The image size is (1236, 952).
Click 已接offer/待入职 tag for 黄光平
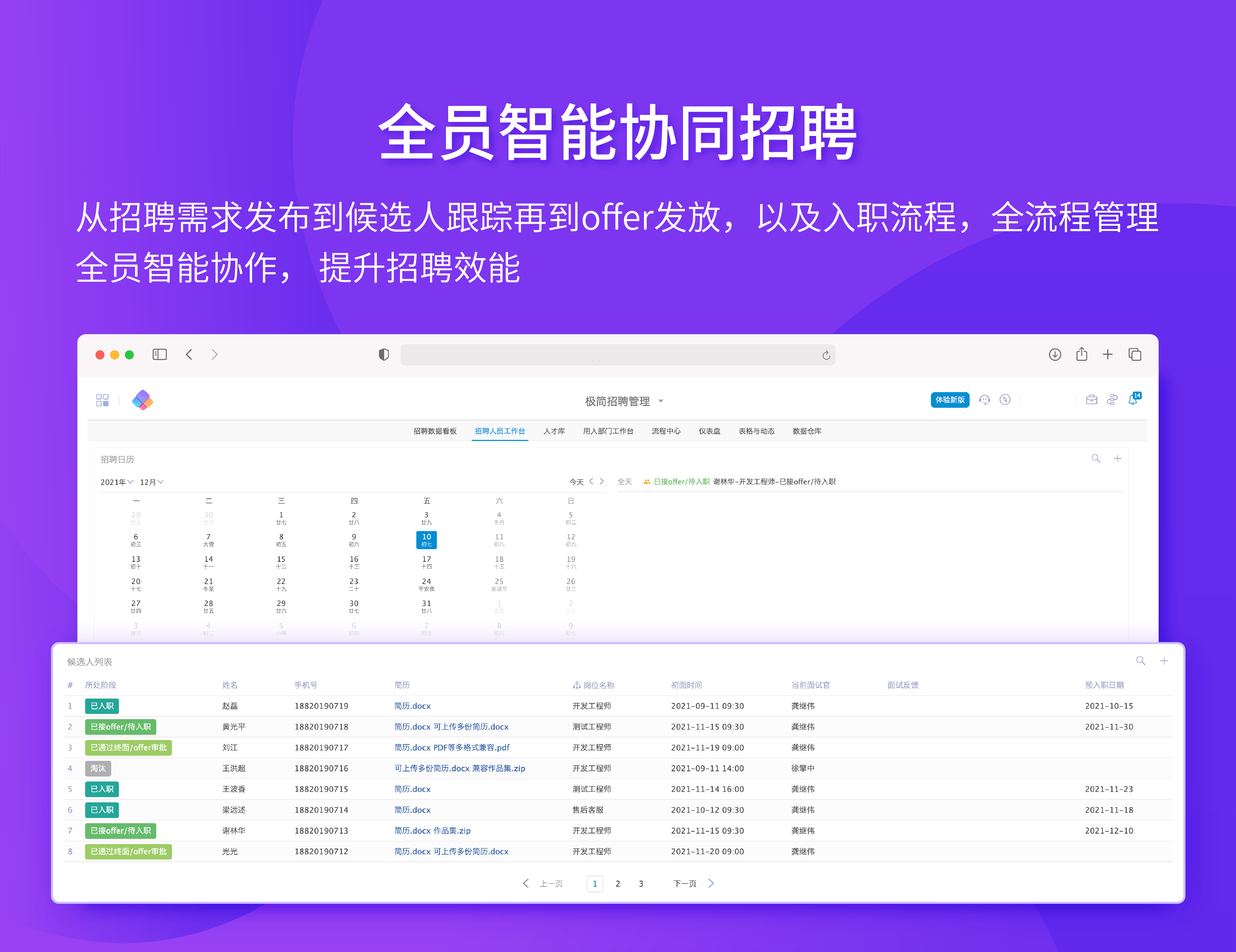click(x=121, y=727)
